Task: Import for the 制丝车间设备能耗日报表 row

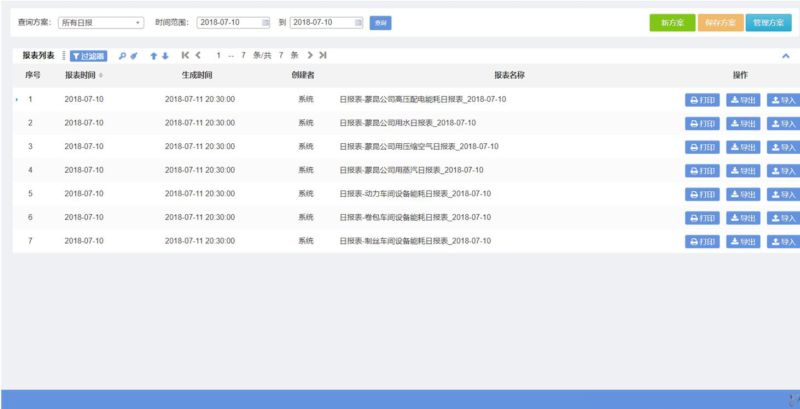Action: click(x=782, y=242)
